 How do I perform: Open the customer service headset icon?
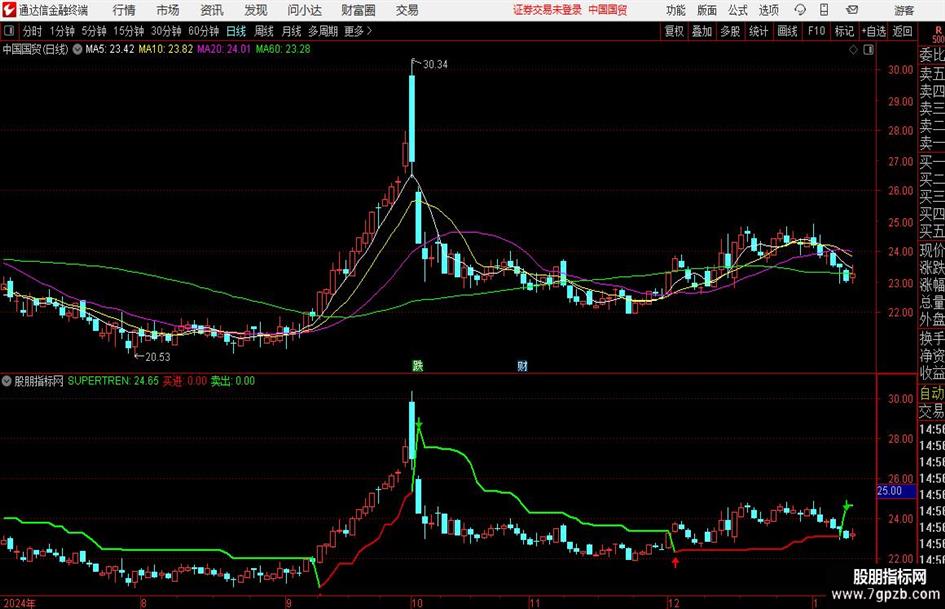800,10
